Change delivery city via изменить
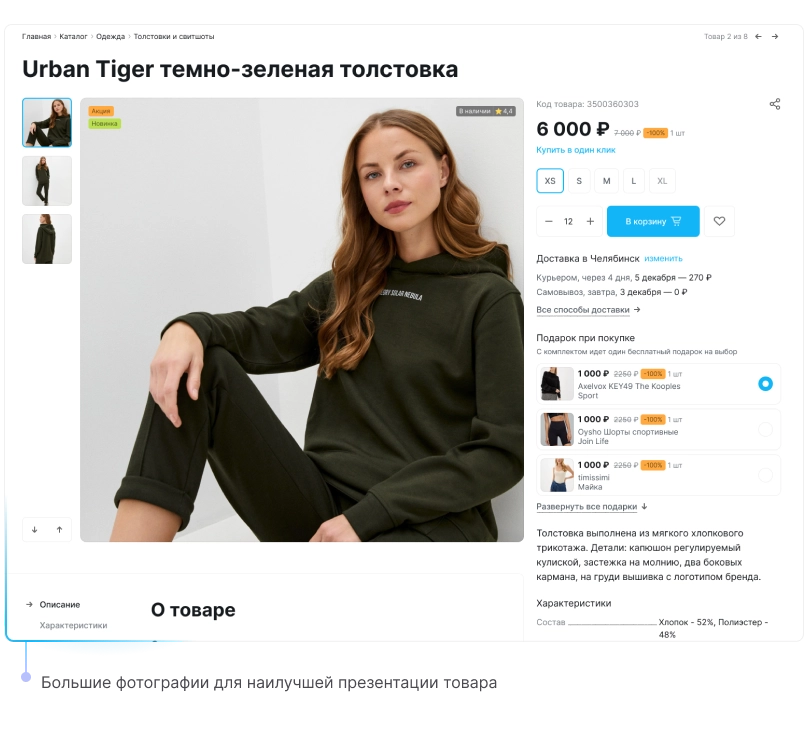Screen dimensions: 804x734 pos(663,259)
